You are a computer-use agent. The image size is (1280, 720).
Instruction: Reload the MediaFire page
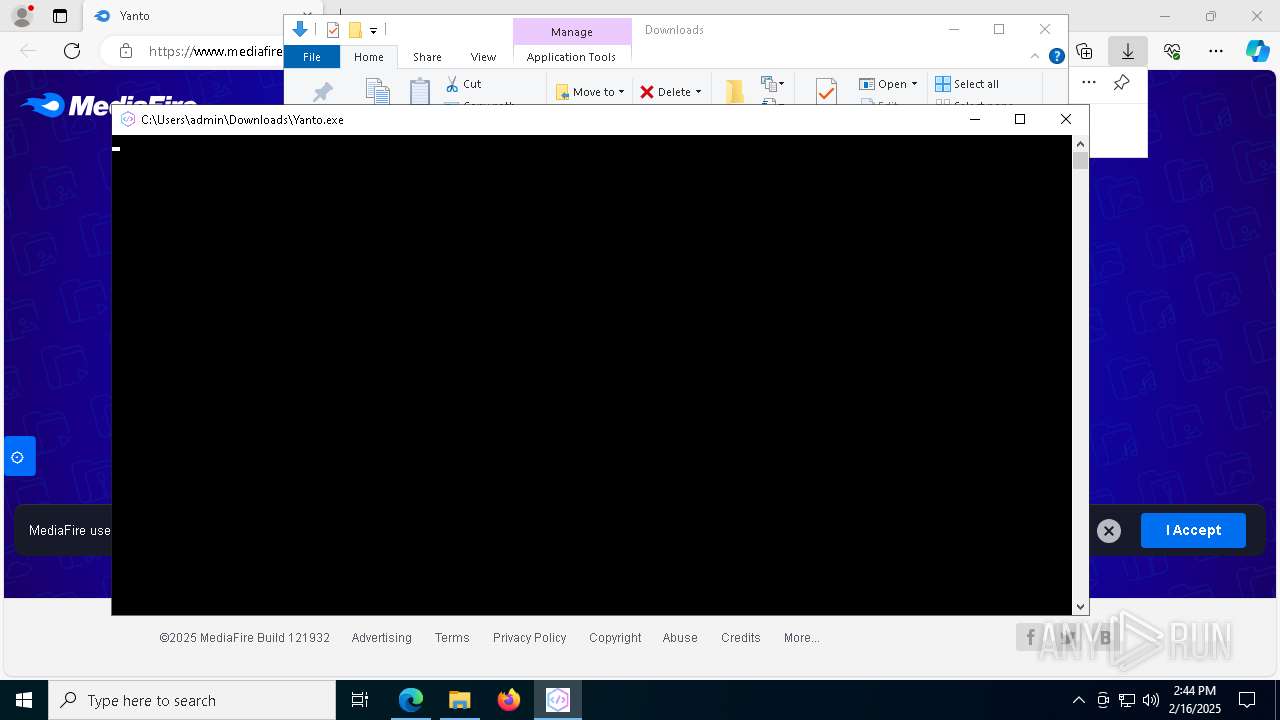click(72, 51)
